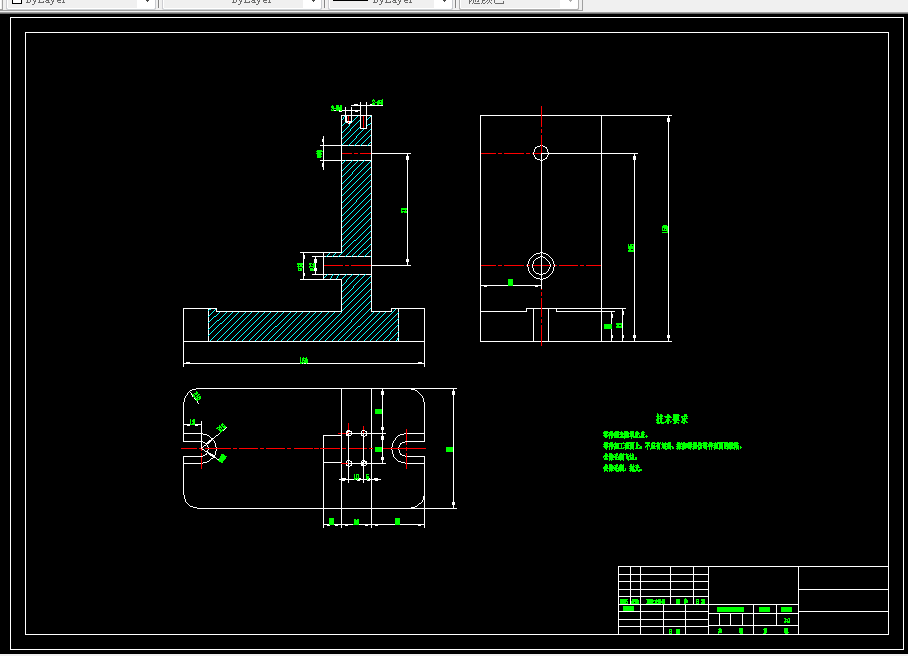The image size is (908, 656).
Task: Select the small upper circle in side view
Action: (x=541, y=153)
